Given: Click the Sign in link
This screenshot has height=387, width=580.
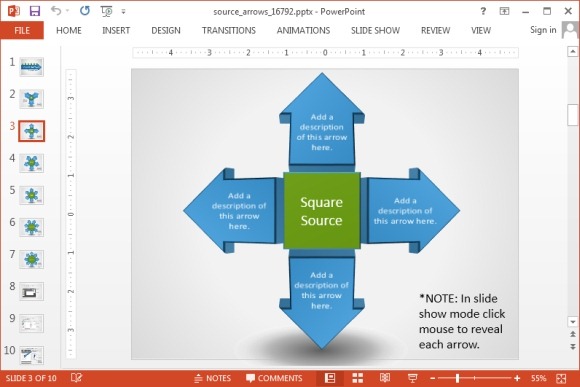Looking at the screenshot, I should (x=543, y=30).
